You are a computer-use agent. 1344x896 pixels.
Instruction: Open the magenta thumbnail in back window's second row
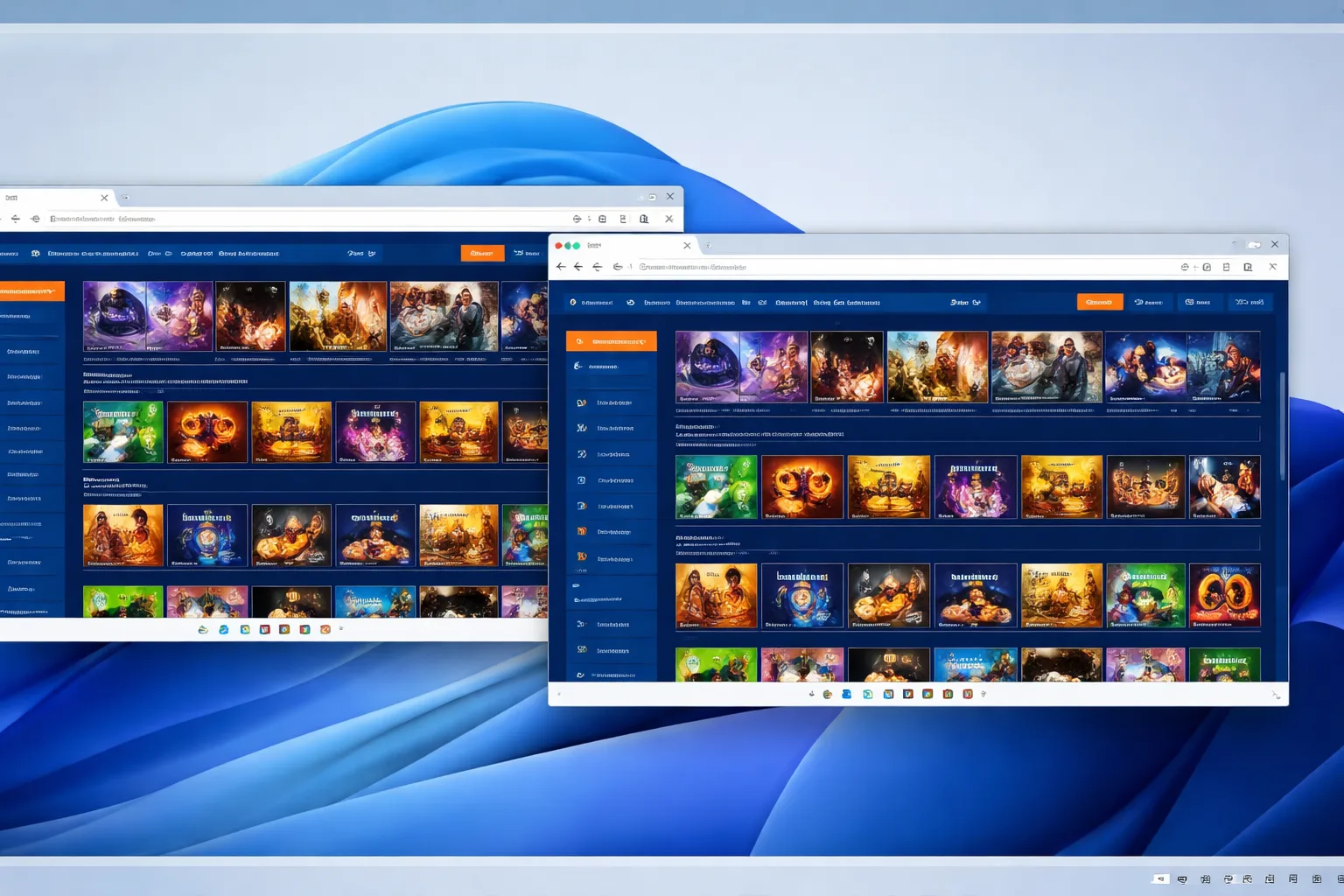pyautogui.click(x=374, y=432)
